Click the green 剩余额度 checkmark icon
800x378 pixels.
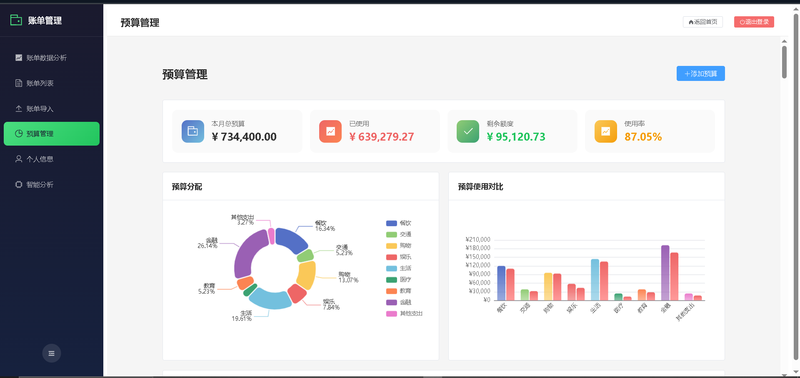pos(468,131)
